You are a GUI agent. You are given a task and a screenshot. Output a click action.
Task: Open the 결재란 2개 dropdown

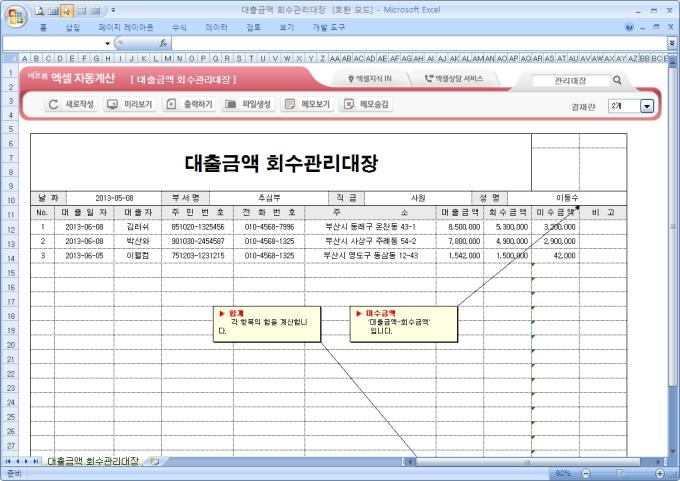(x=647, y=106)
